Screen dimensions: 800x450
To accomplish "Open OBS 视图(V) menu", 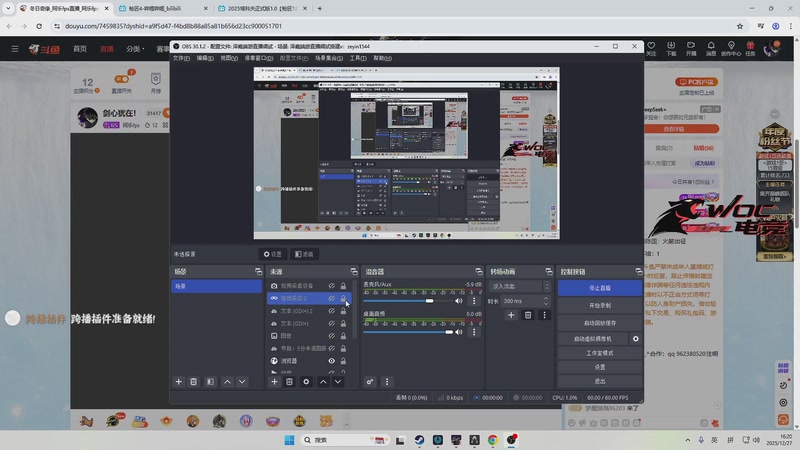I will [x=229, y=58].
